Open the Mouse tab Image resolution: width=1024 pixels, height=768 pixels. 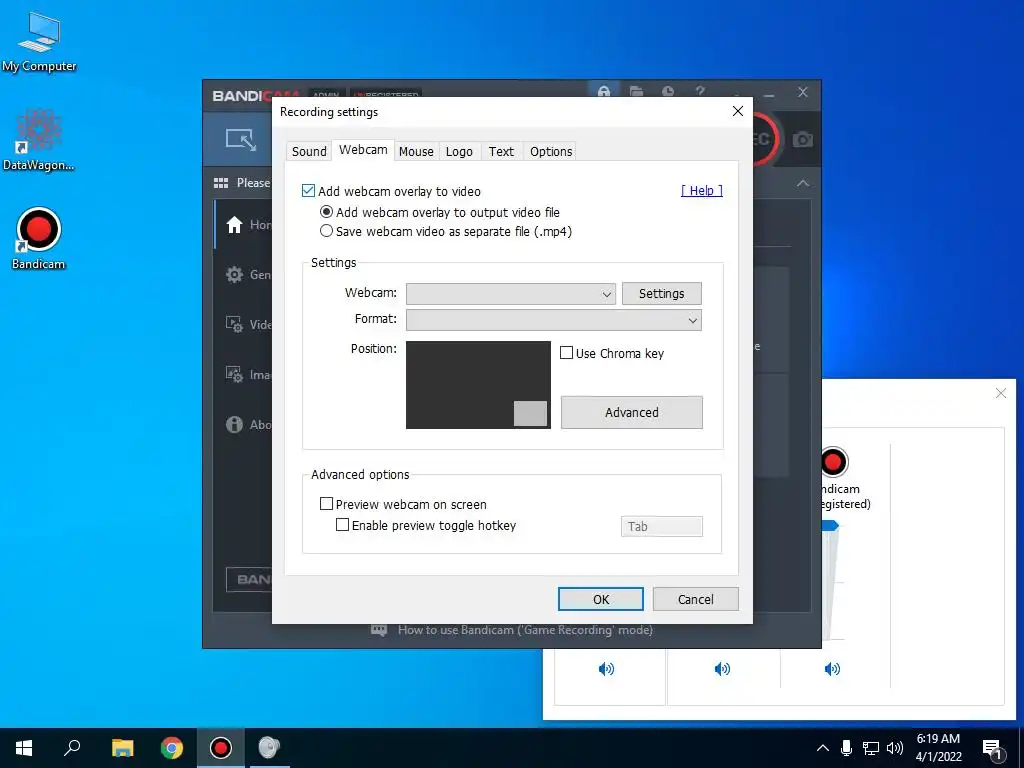click(416, 152)
